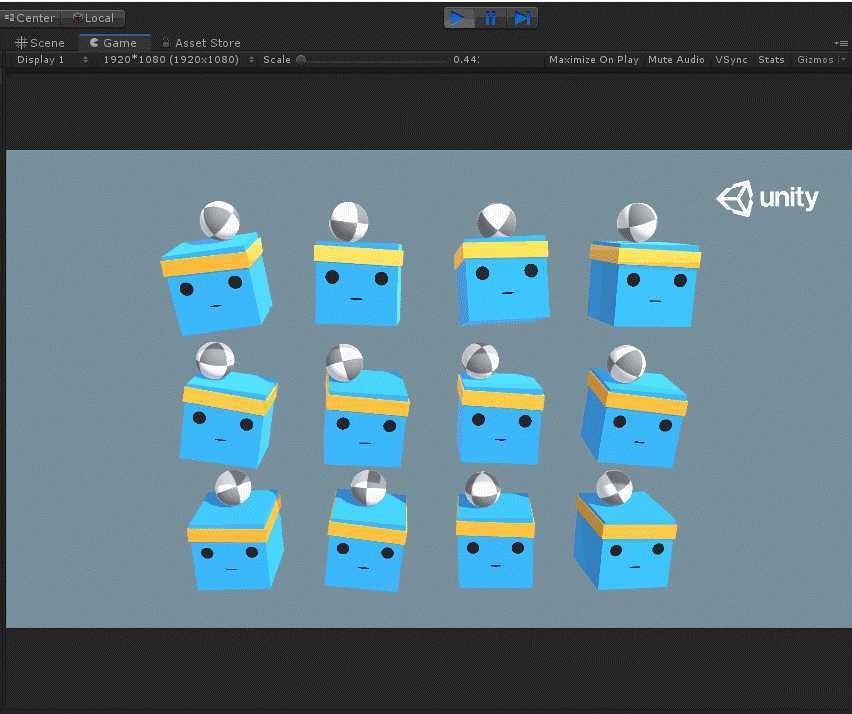Open the Game panel options menu icon

[841, 43]
